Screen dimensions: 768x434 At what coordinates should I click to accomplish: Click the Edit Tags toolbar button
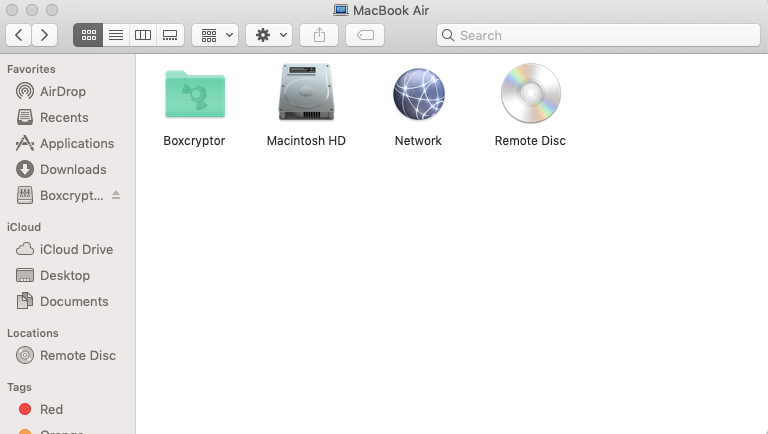tap(365, 35)
